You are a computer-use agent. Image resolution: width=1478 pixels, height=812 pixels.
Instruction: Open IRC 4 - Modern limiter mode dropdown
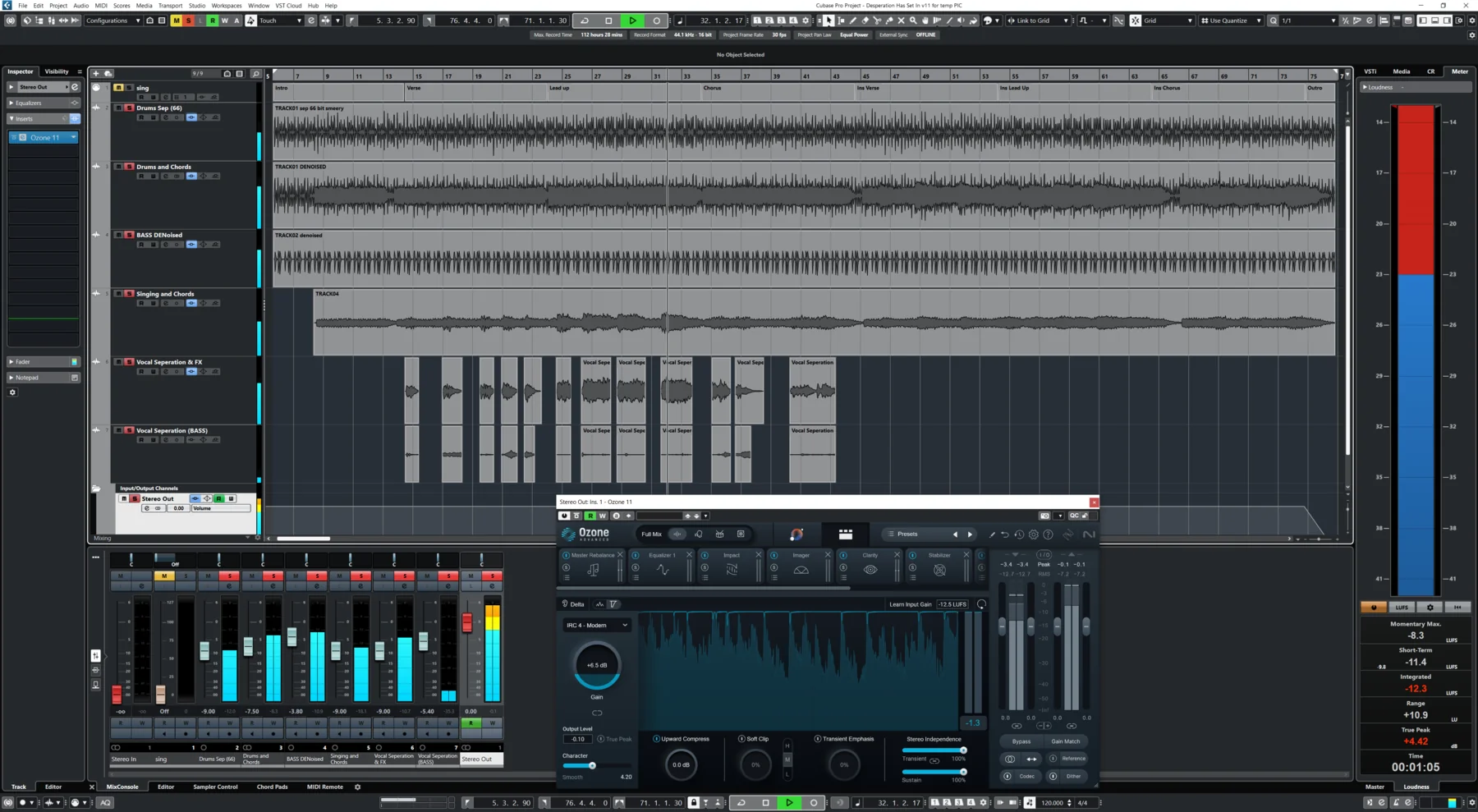(597, 626)
